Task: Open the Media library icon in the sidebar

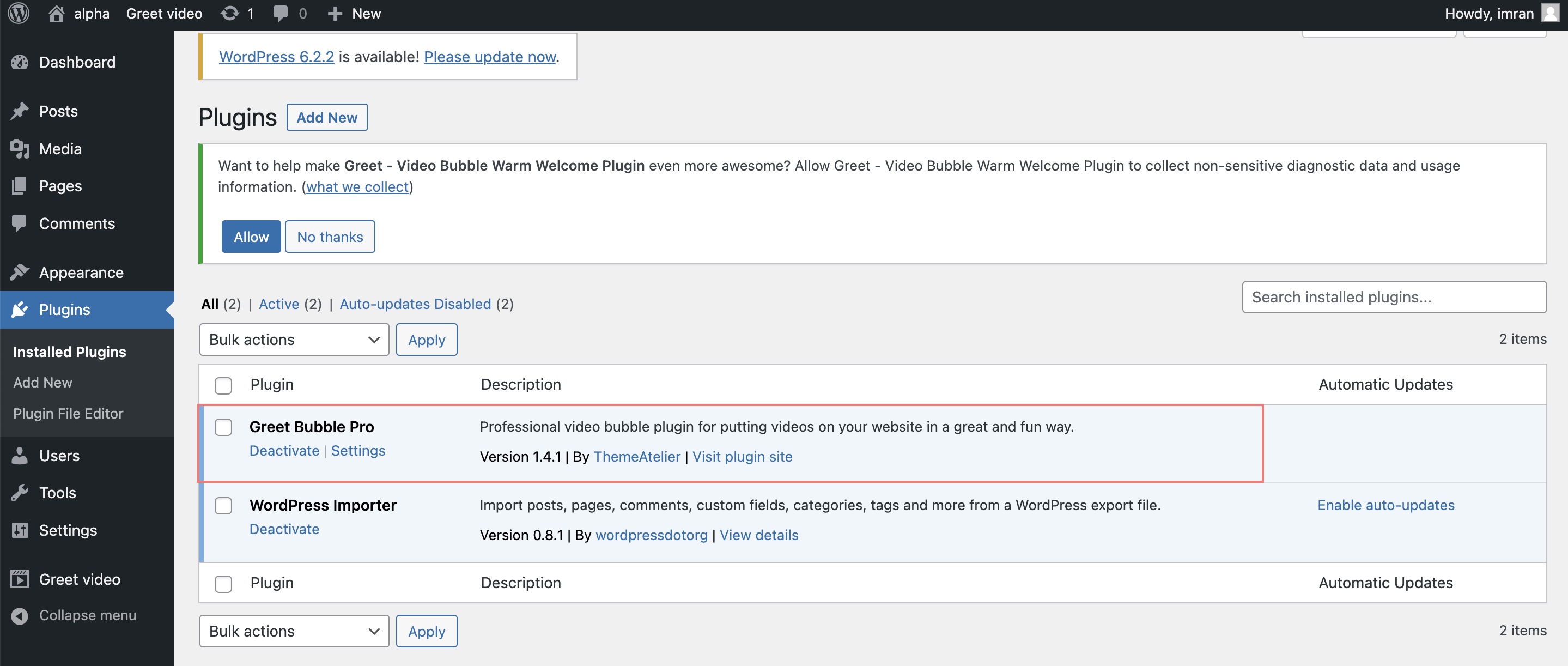Action: click(20, 149)
